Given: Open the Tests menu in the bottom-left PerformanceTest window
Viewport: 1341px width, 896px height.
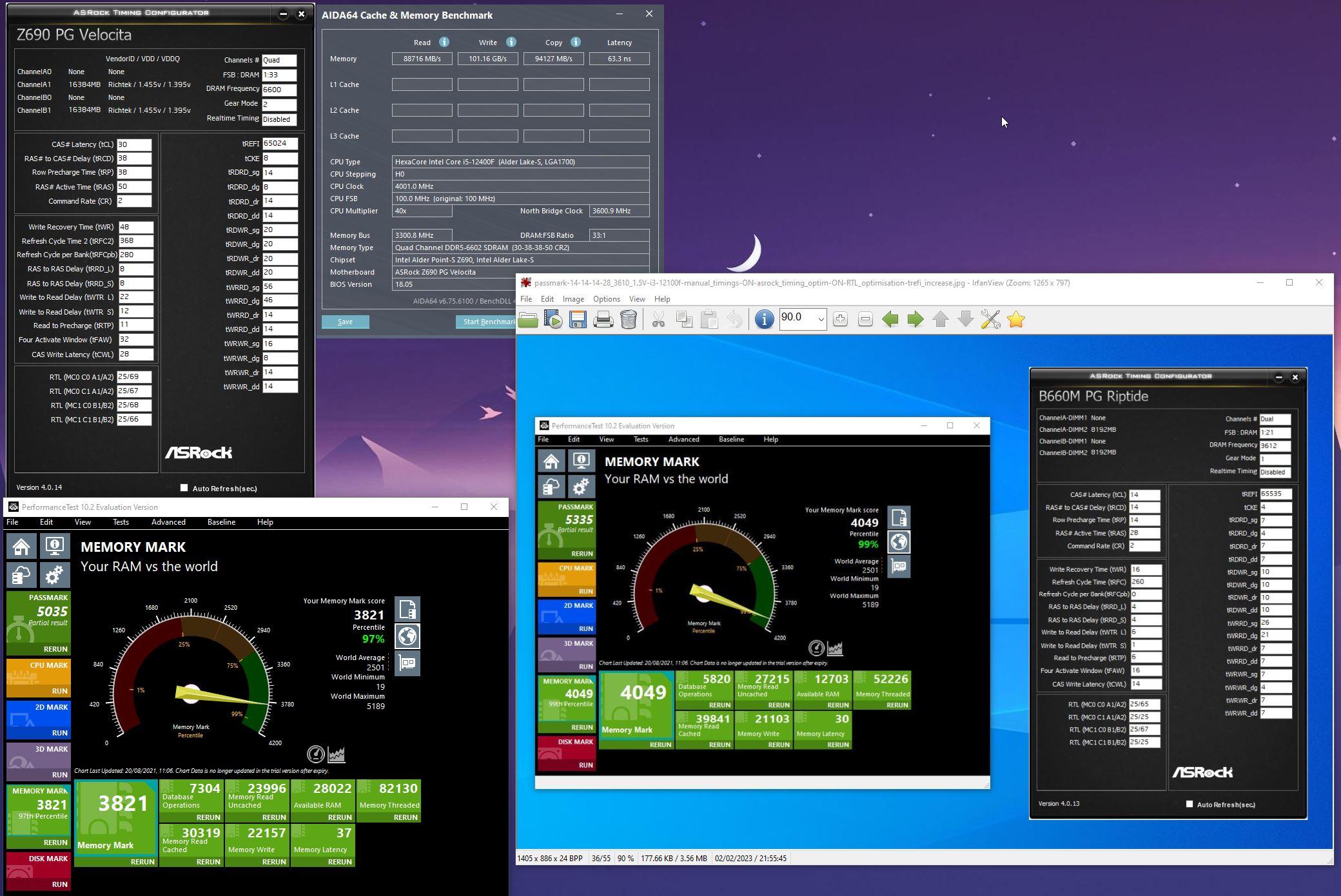Looking at the screenshot, I should tap(121, 522).
